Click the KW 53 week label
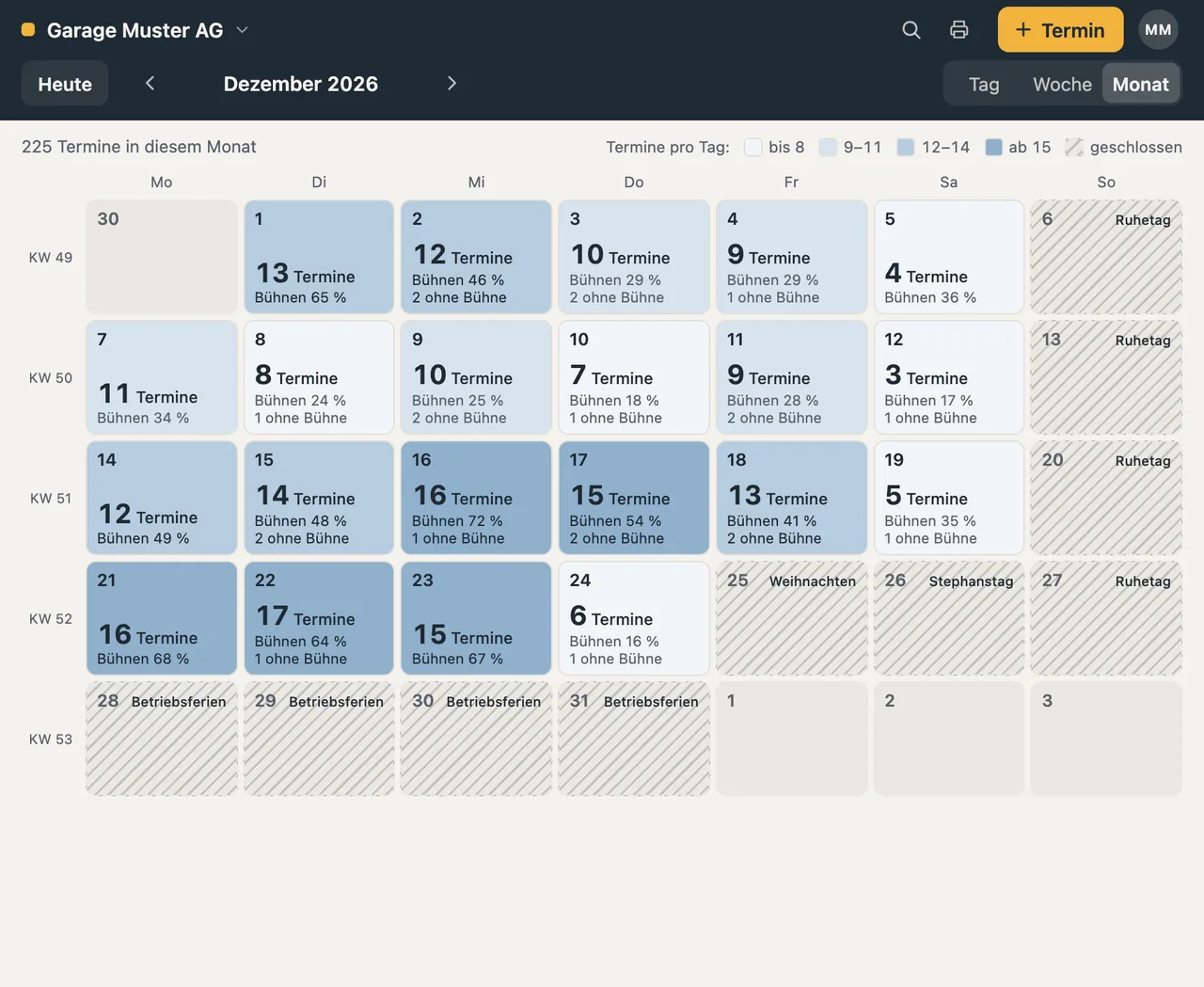Screen dimensions: 1204x987 click(x=51, y=740)
